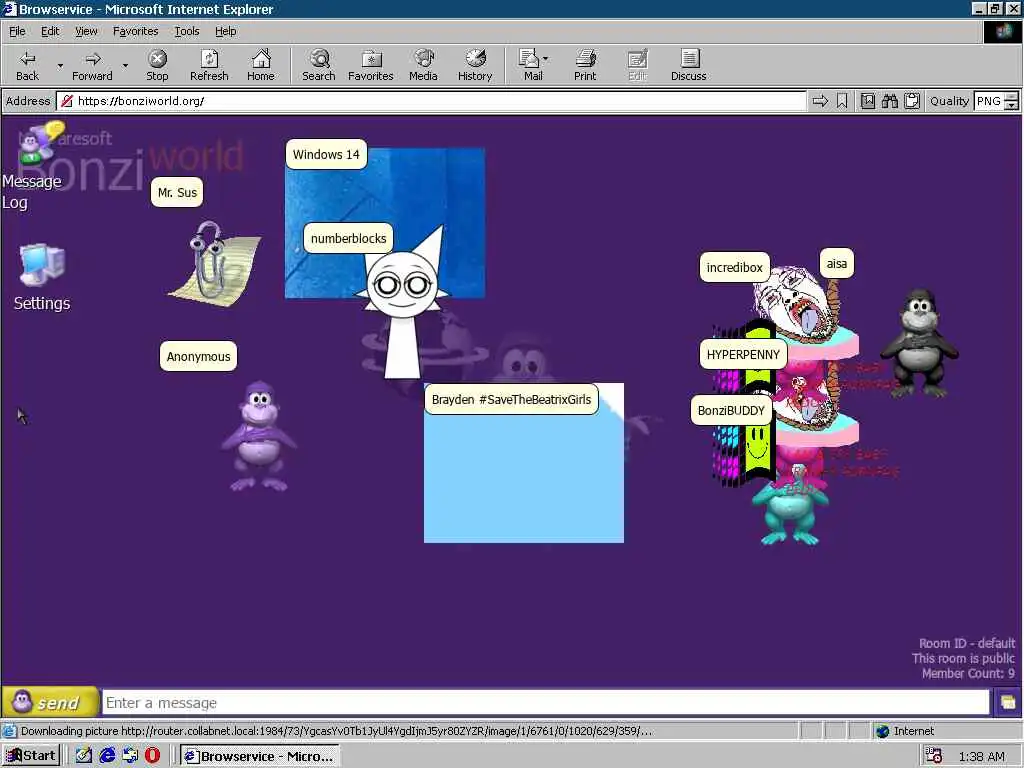Launch Opera from quick launch
This screenshot has height=768, width=1024.
(x=152, y=756)
